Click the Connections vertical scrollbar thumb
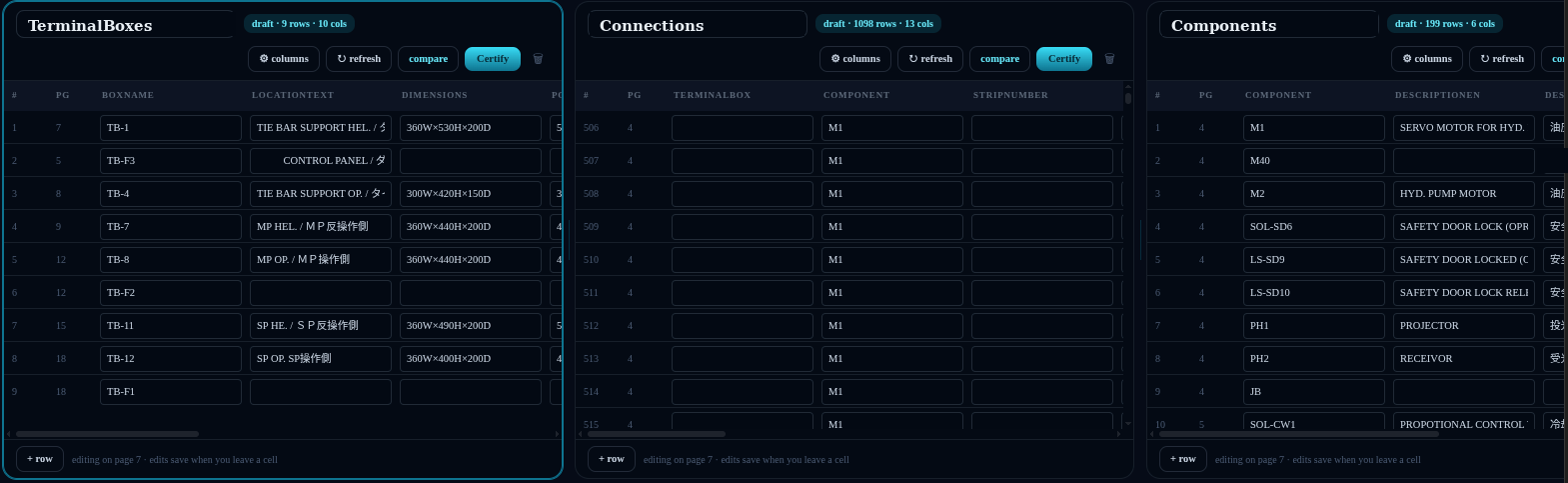Image resolution: width=1568 pixels, height=483 pixels. 1128,98
